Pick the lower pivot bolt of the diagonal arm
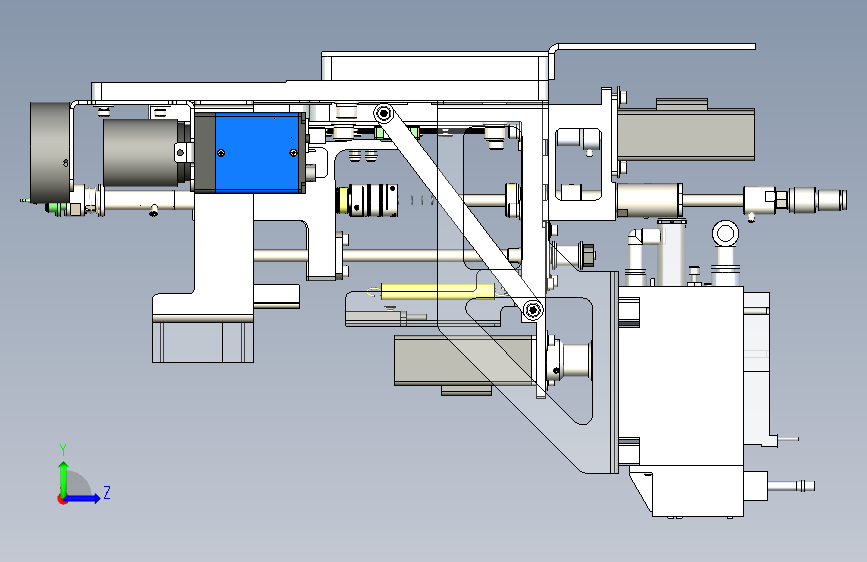Image resolution: width=867 pixels, height=562 pixels. (x=533, y=310)
